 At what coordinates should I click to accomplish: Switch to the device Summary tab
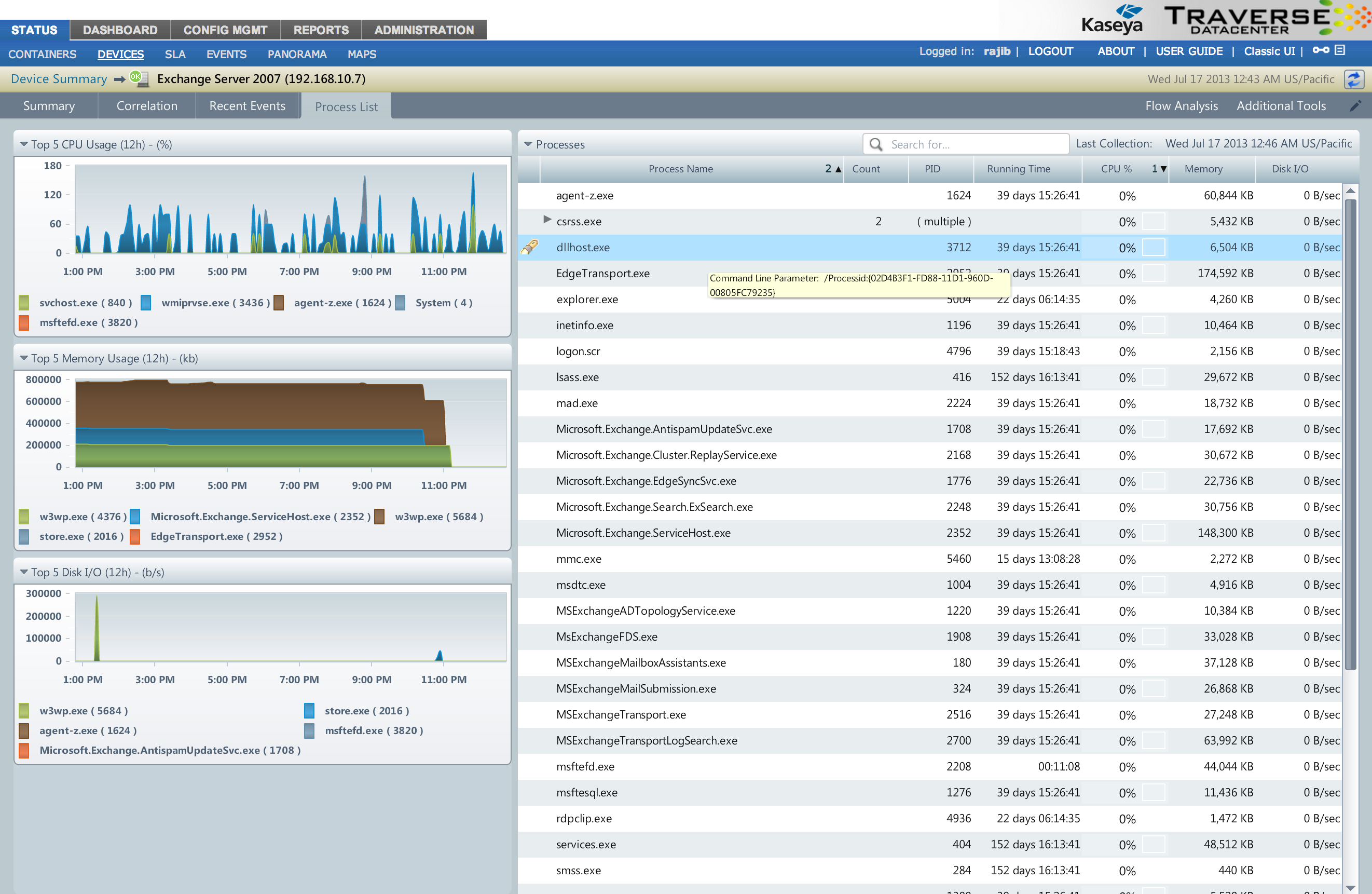(x=49, y=106)
